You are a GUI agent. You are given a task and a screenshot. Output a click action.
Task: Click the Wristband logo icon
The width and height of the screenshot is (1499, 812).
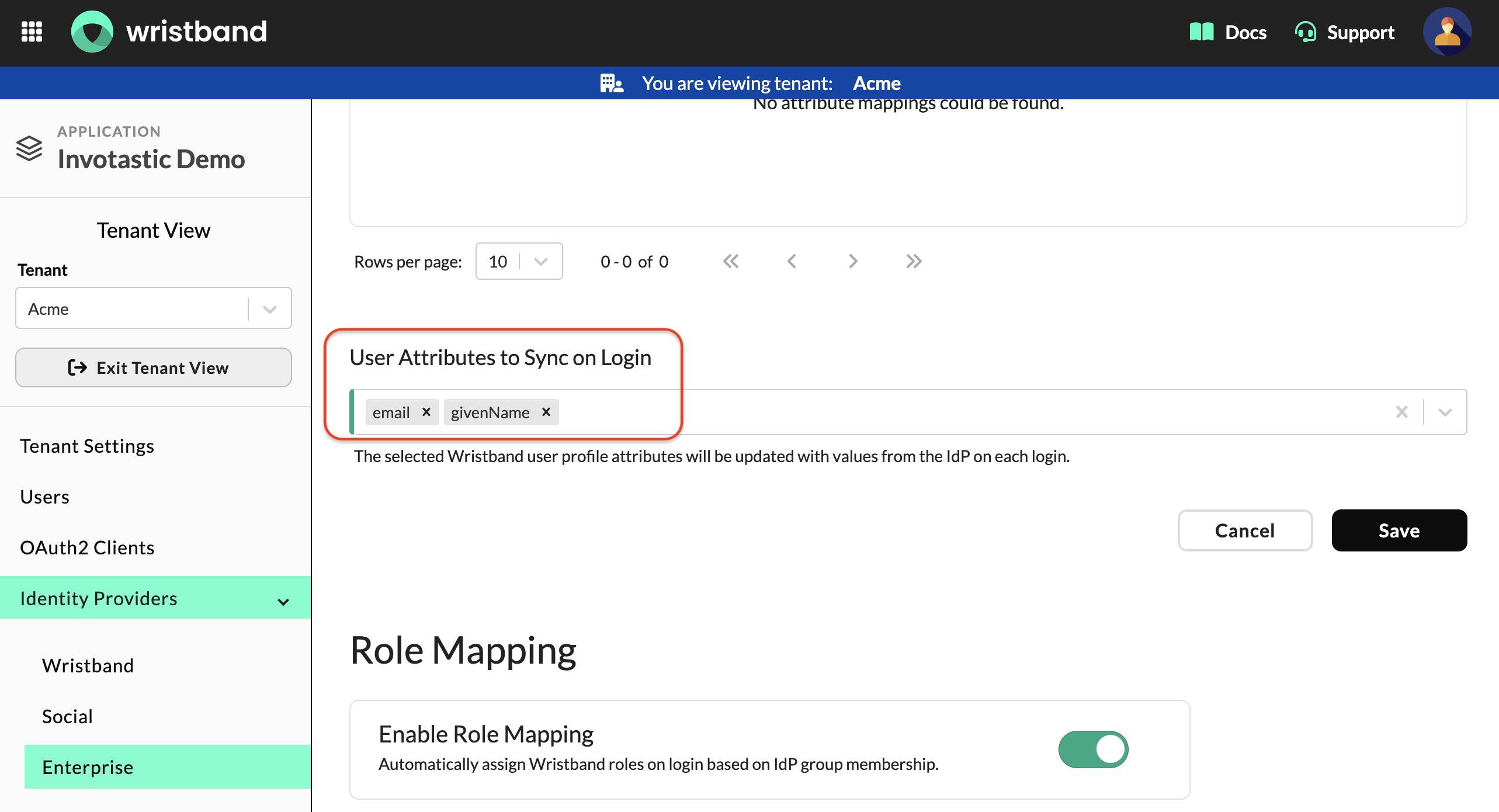pyautogui.click(x=92, y=32)
